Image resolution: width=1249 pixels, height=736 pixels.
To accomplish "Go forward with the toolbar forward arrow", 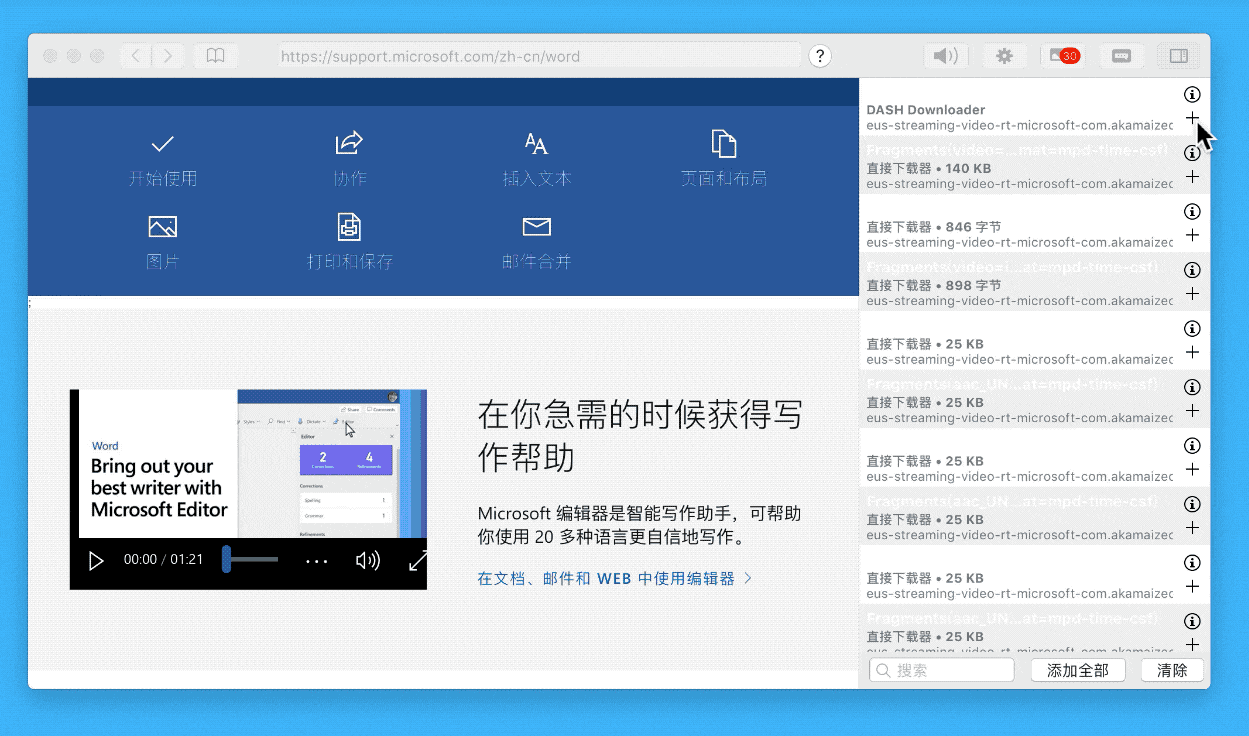I will point(168,56).
